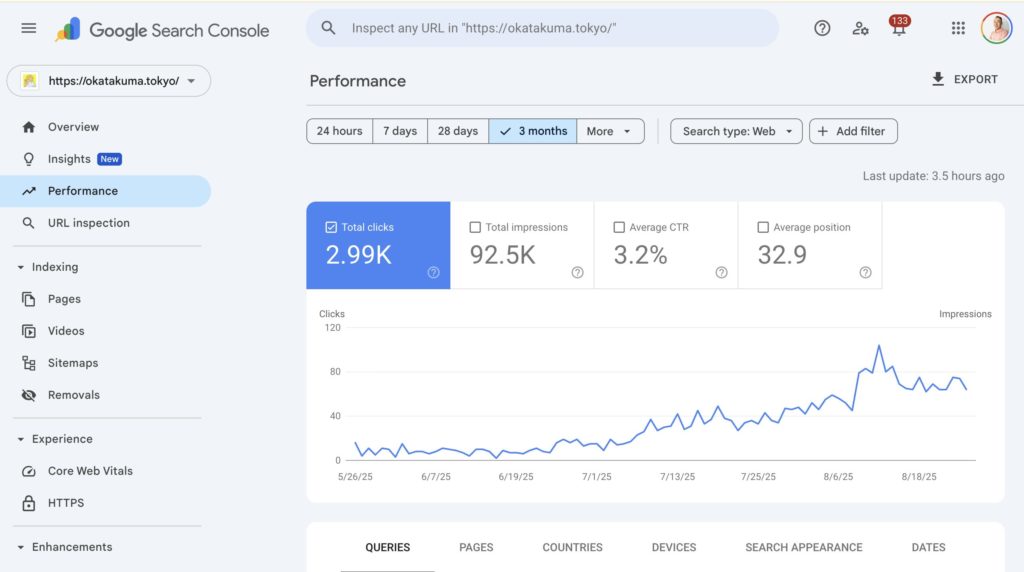This screenshot has width=1024, height=572.
Task: Switch to the Devices tab
Action: (674, 547)
